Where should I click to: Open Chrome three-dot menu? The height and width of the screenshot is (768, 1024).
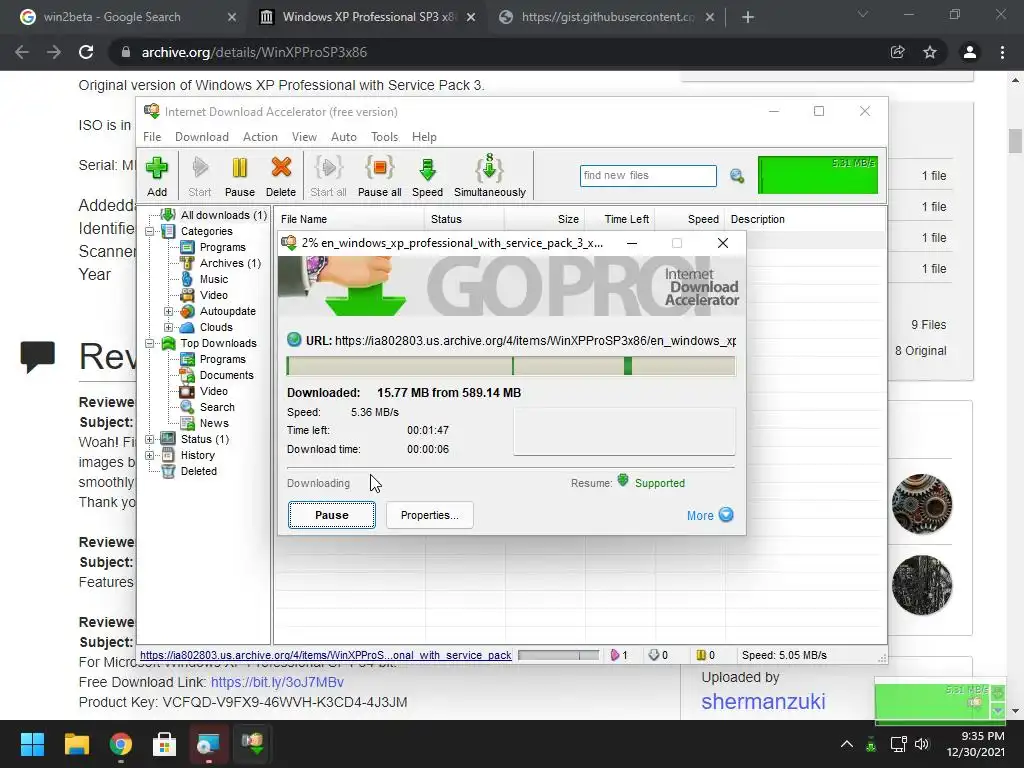[x=1002, y=52]
